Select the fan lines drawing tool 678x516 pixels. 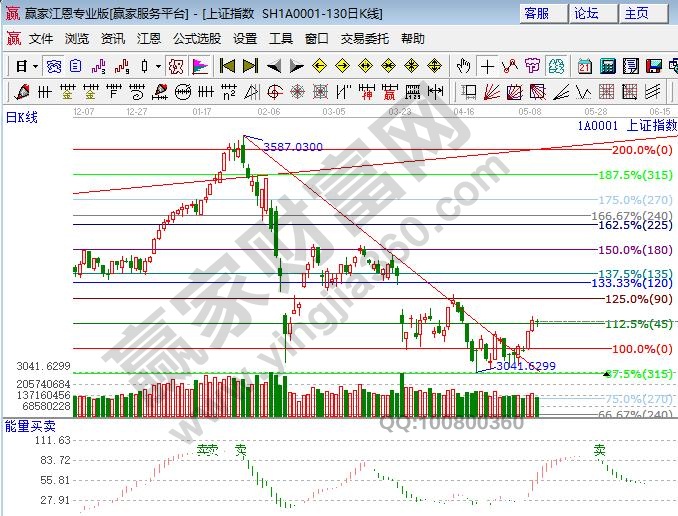pyautogui.click(x=492, y=92)
